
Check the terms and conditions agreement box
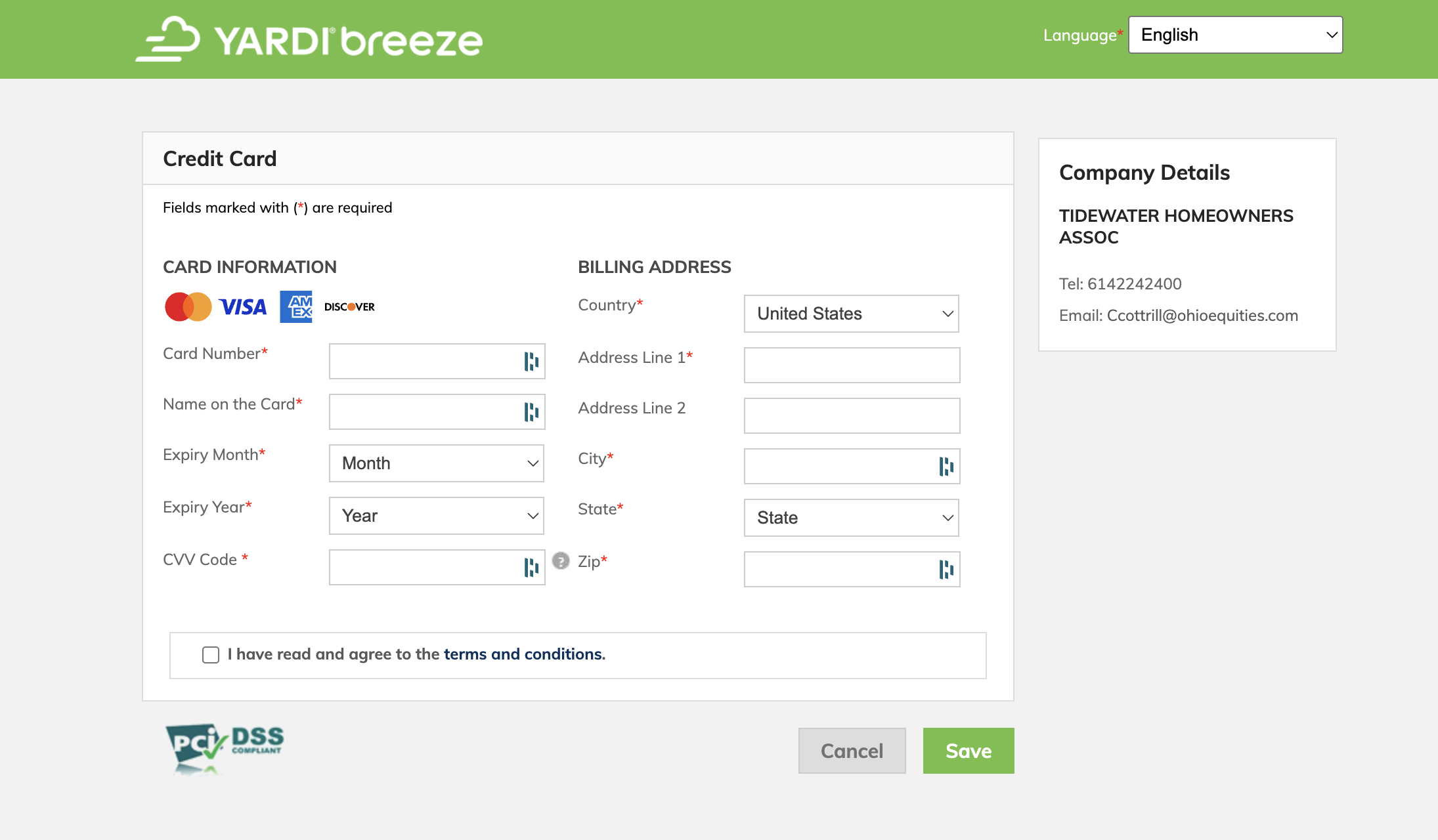[x=211, y=655]
